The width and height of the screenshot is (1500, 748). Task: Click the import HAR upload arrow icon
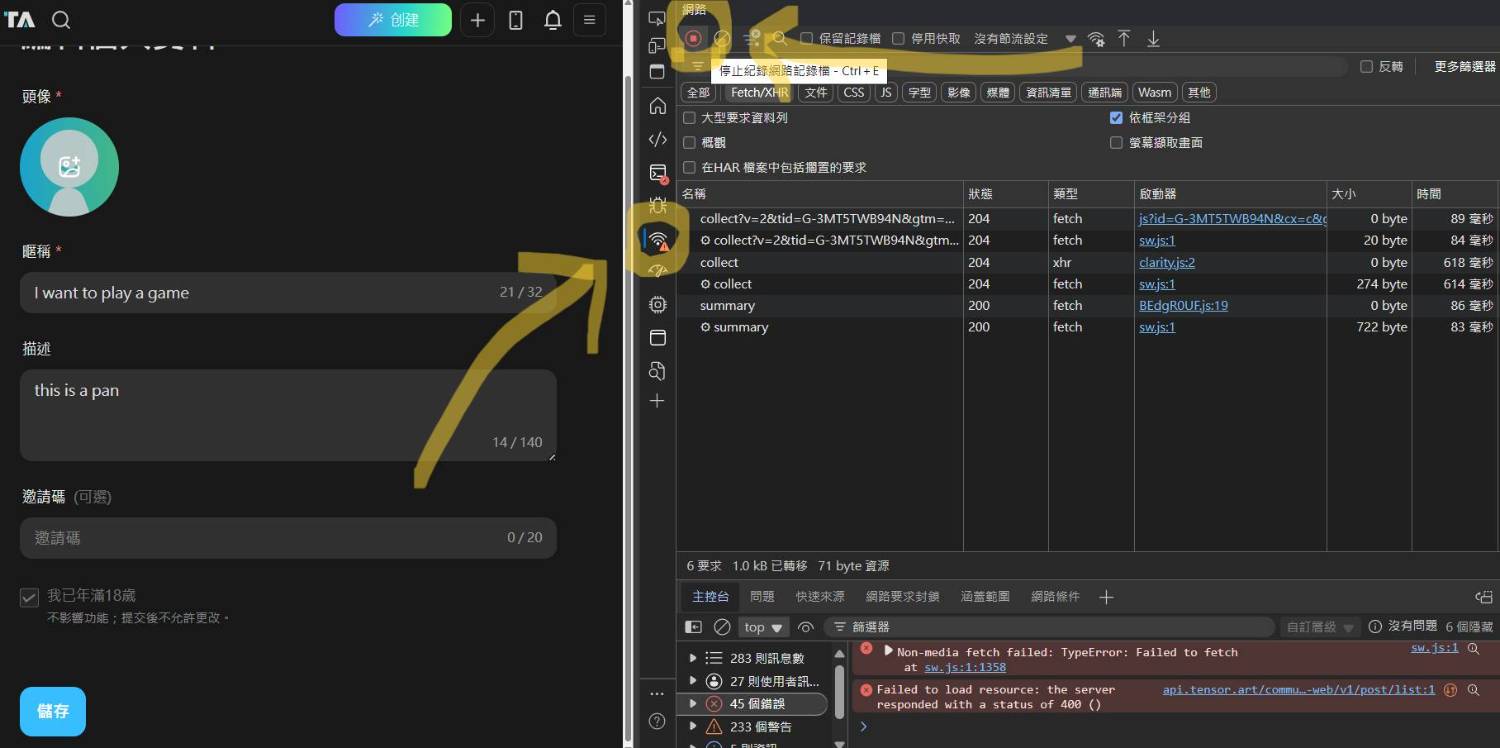click(x=1124, y=39)
